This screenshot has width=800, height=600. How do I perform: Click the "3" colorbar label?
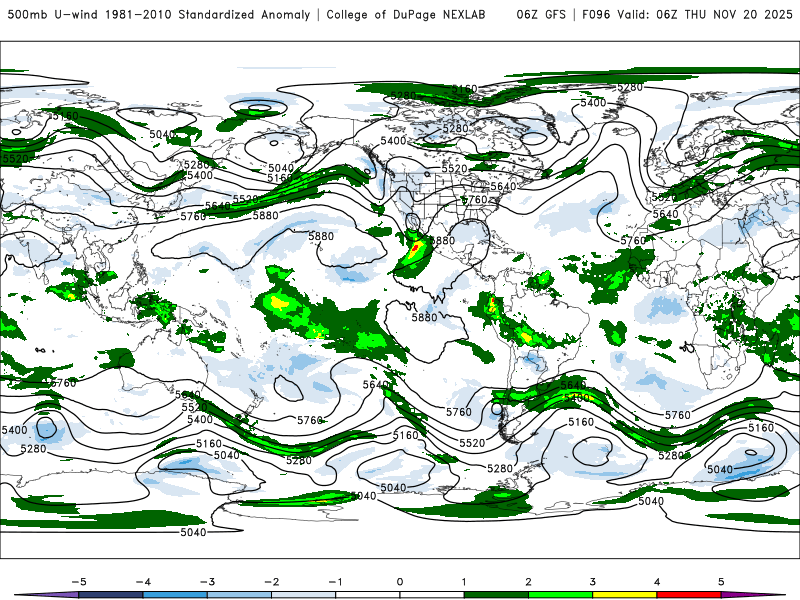pos(593,582)
